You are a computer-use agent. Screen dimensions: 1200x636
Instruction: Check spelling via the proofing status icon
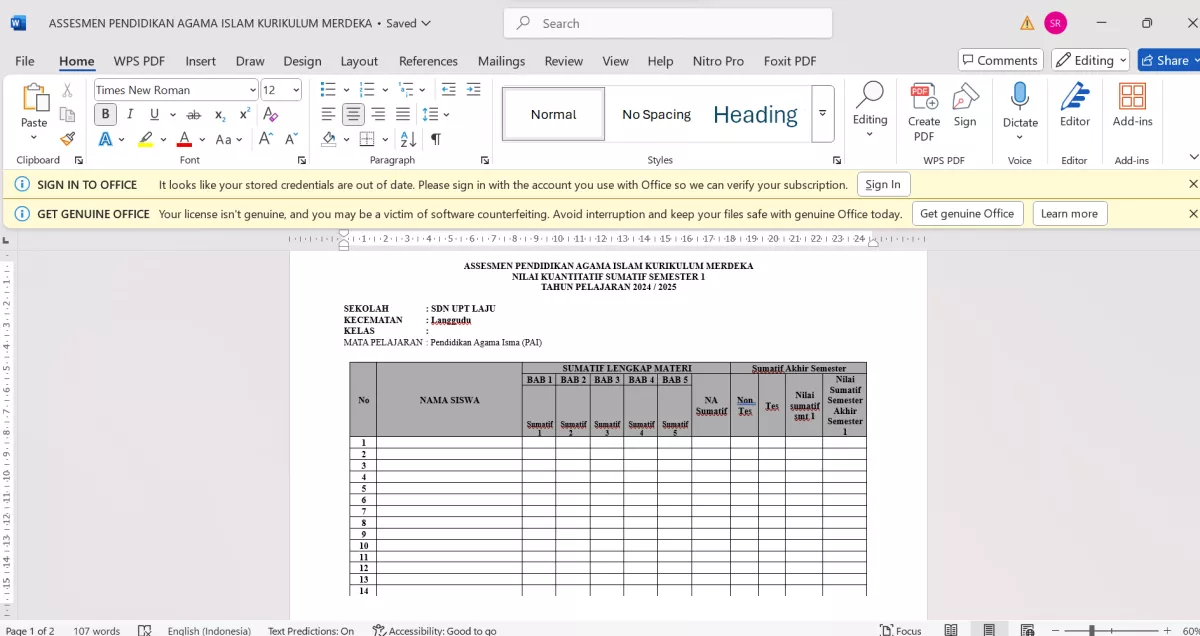click(x=145, y=630)
